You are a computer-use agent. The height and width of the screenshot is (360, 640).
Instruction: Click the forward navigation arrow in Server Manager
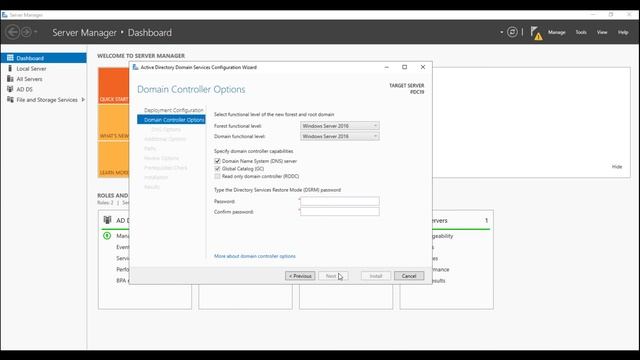point(26,32)
